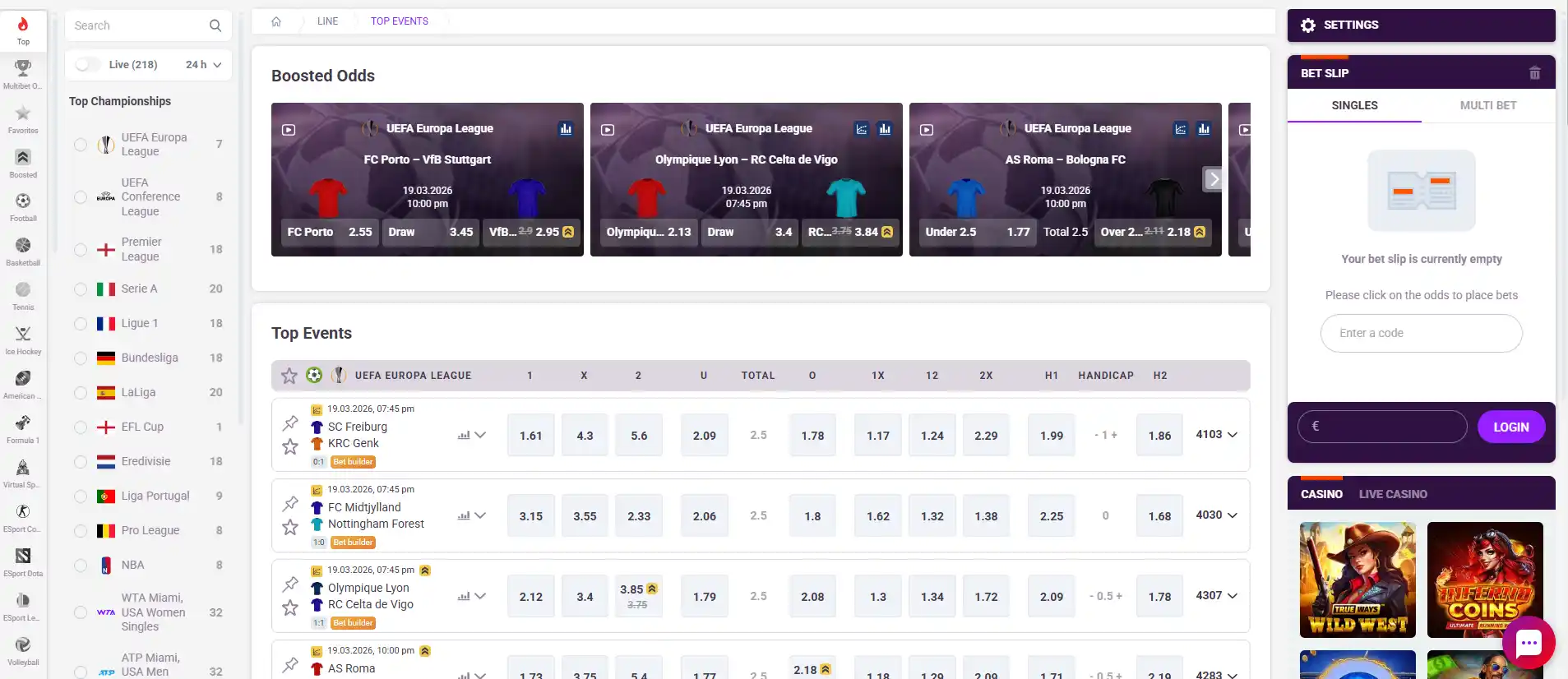Select Volleyball in the sports sidebar
The width and height of the screenshot is (1568, 679).
(x=23, y=650)
